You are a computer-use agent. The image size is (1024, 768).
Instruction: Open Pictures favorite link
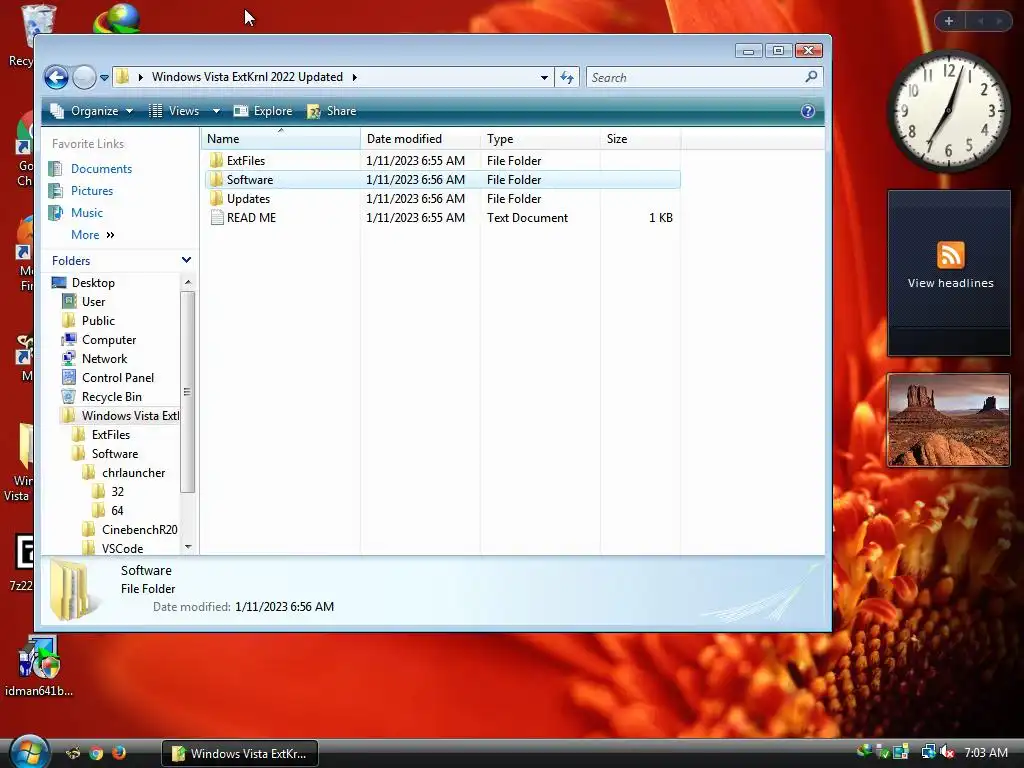[x=91, y=191]
